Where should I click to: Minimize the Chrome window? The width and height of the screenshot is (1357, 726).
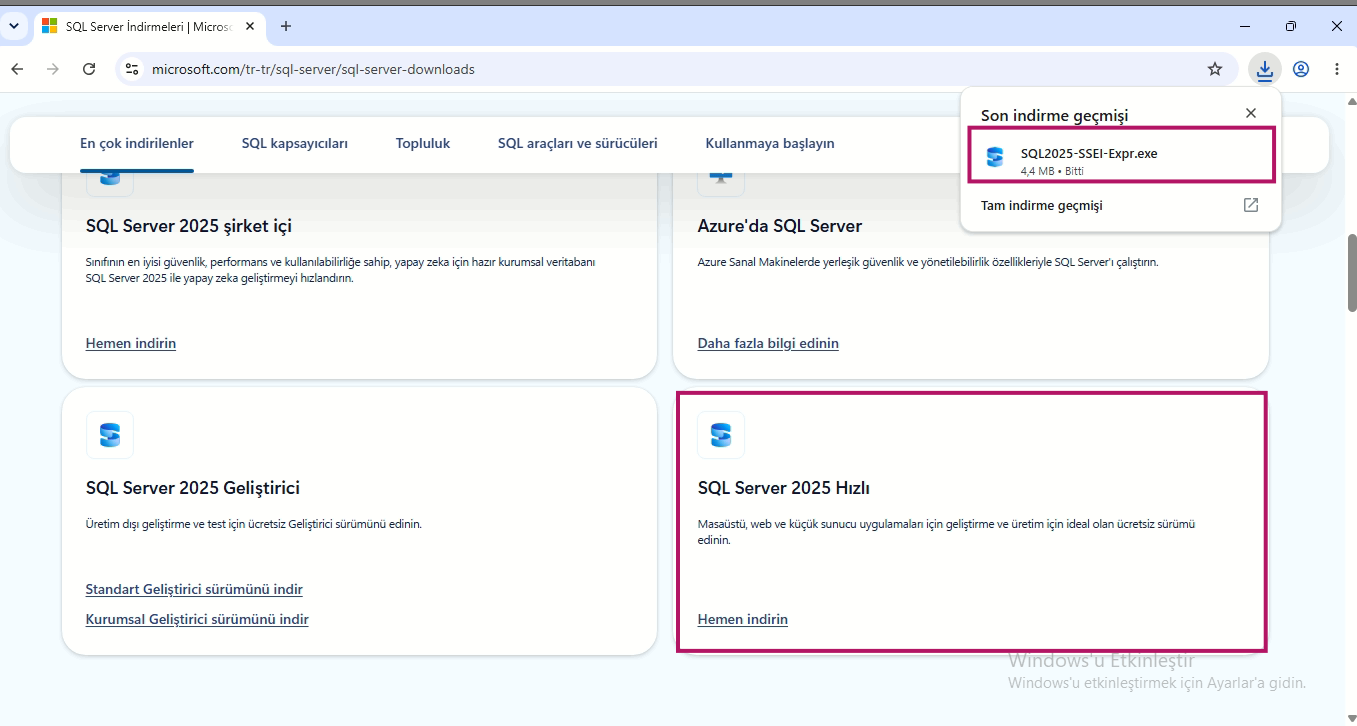click(x=1245, y=26)
